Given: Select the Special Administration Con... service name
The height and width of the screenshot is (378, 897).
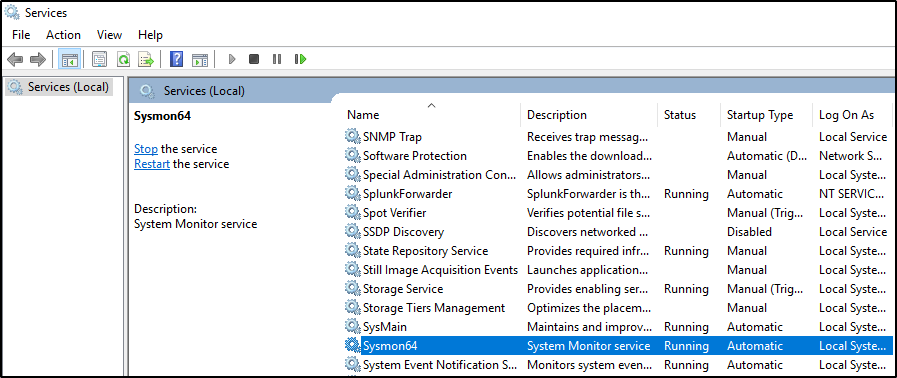Looking at the screenshot, I should click(x=439, y=174).
